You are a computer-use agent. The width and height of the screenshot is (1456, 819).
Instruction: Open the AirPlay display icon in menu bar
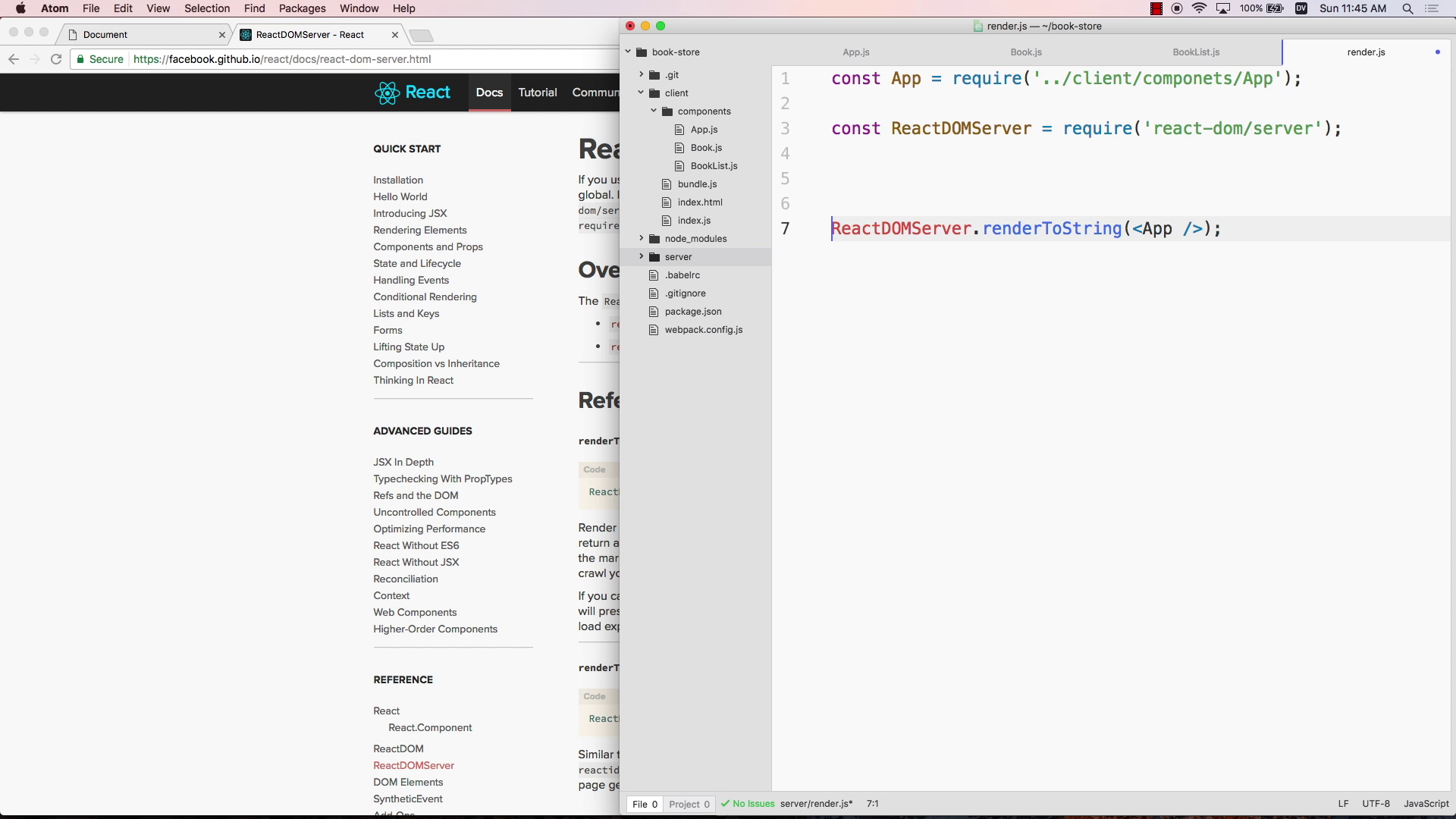click(x=1223, y=8)
